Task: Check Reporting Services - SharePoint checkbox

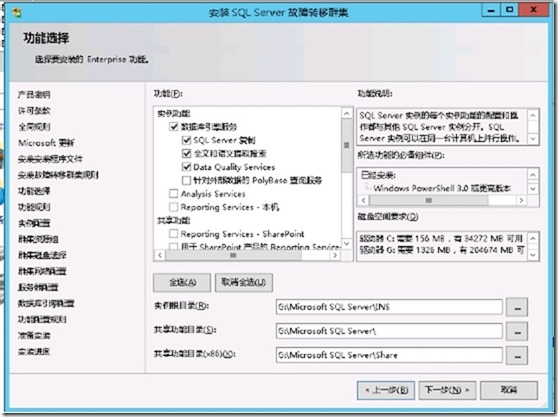Action: coord(173,234)
